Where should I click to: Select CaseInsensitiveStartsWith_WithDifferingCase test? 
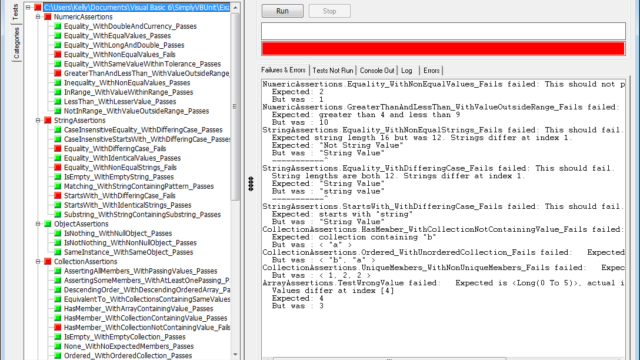click(147, 139)
